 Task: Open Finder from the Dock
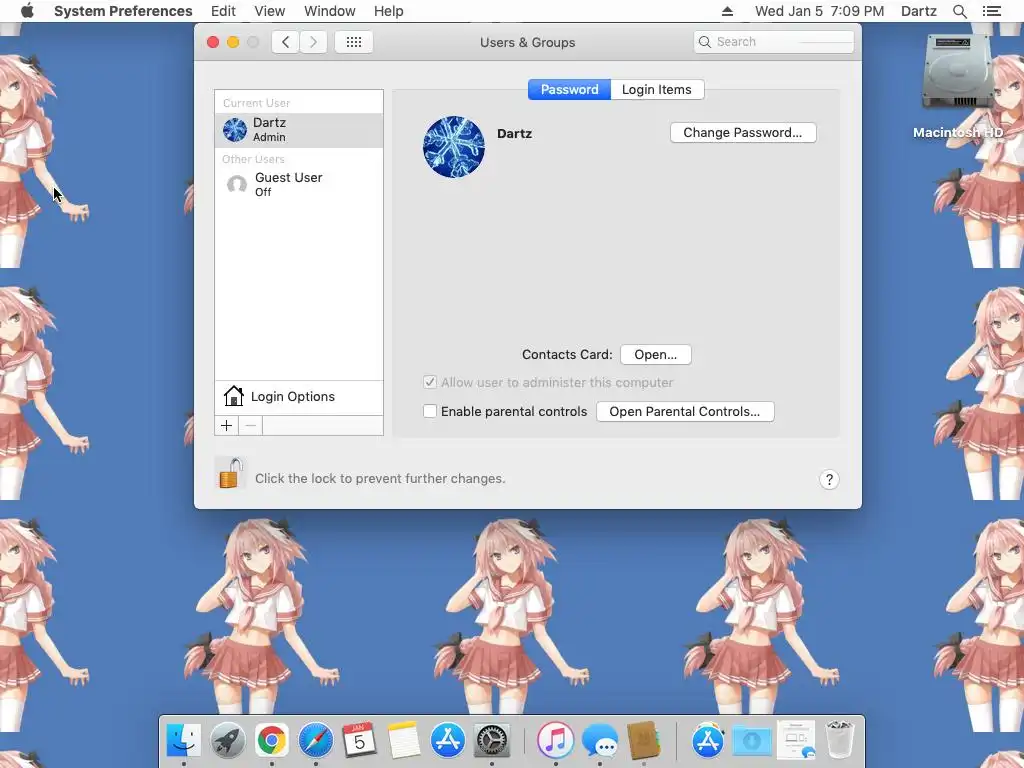[x=184, y=741]
